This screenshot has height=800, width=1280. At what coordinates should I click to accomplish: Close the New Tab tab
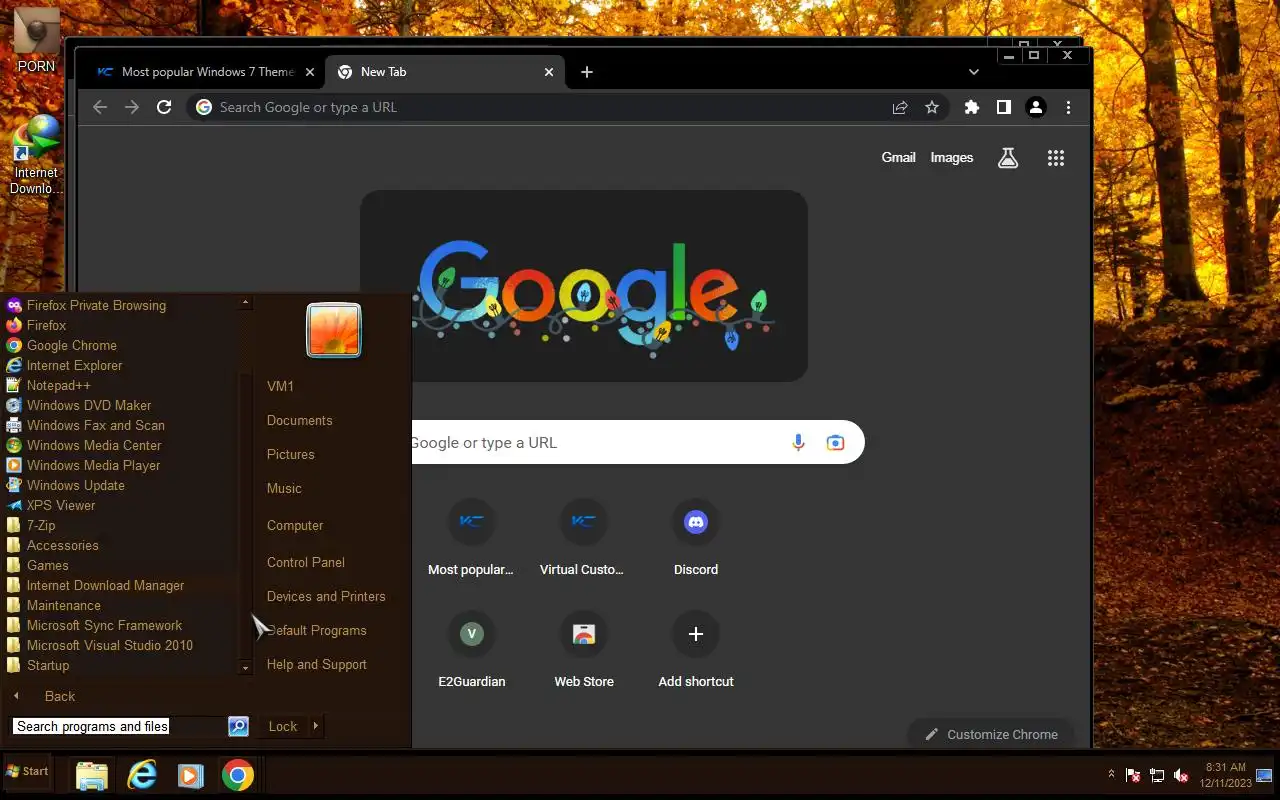tap(548, 72)
